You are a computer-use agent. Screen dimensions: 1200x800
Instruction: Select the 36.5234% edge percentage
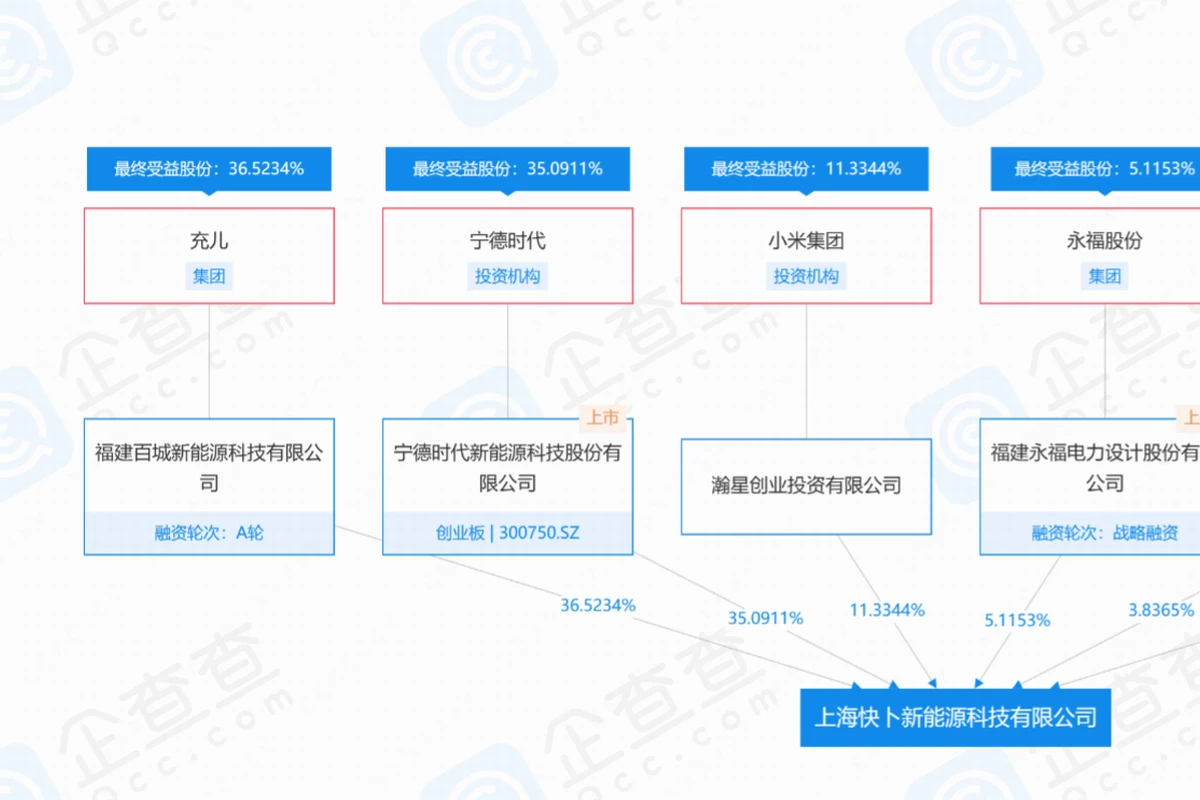[x=598, y=605]
